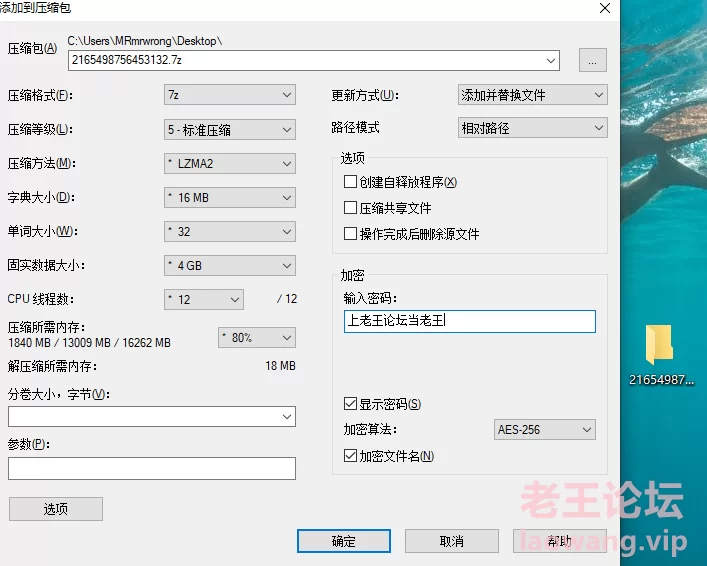This screenshot has width=707, height=566.
Task: Open the 加密算法 dropdown showing AES-256
Action: click(x=545, y=429)
